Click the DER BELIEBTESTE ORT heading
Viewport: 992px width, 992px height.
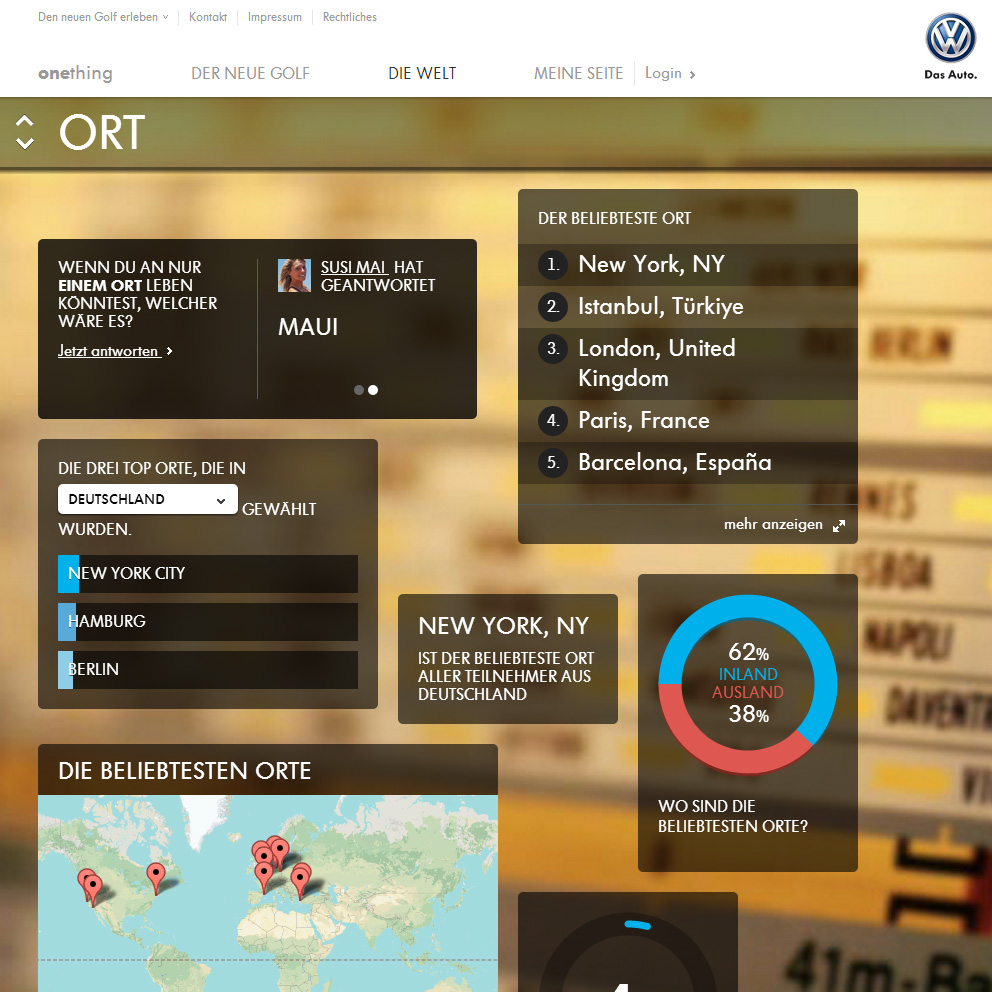pyautogui.click(x=614, y=218)
